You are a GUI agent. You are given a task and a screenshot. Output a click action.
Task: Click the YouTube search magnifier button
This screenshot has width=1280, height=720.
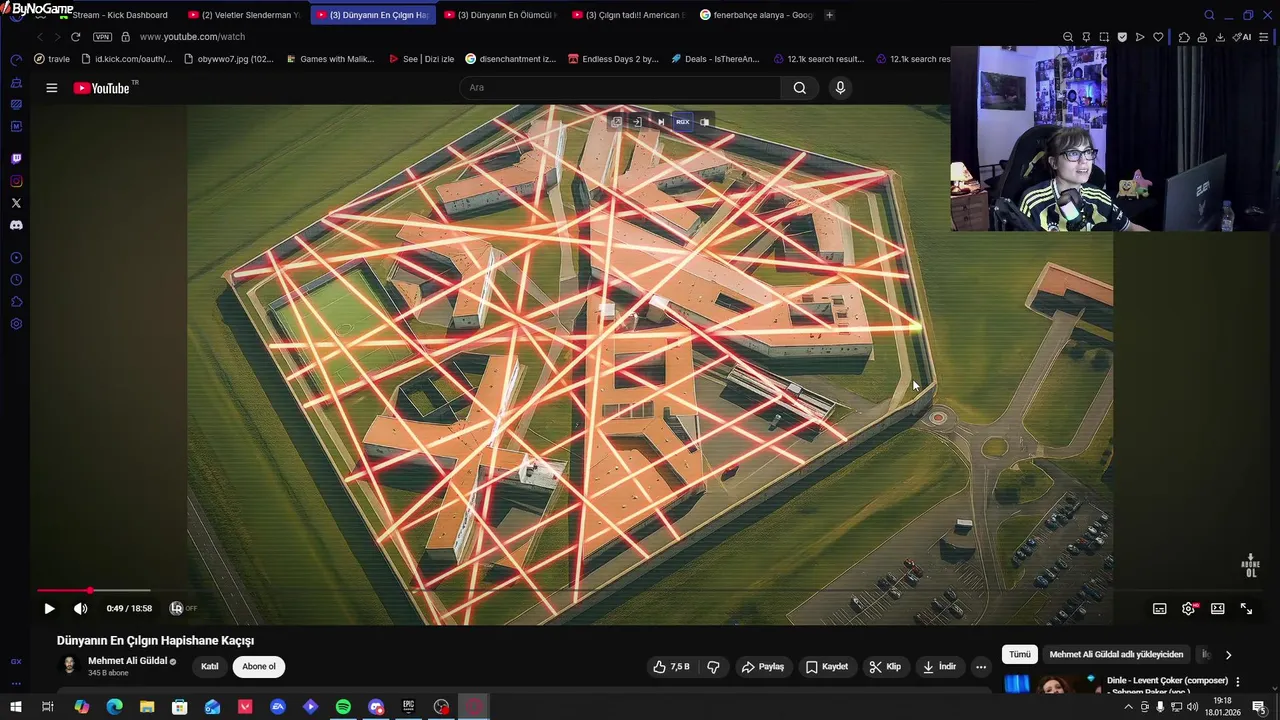click(800, 88)
